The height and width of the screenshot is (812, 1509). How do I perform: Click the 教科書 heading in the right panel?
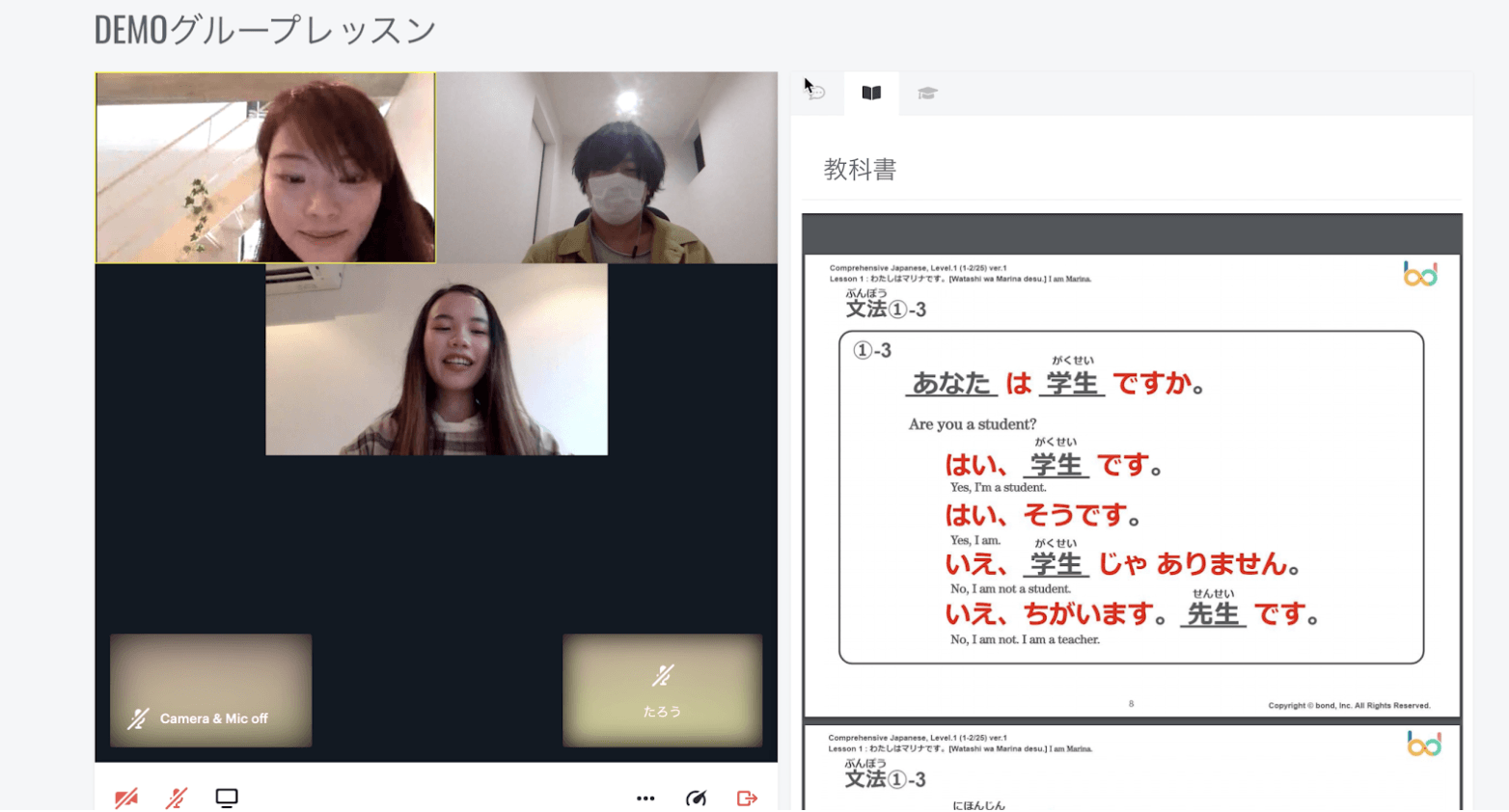coord(860,170)
